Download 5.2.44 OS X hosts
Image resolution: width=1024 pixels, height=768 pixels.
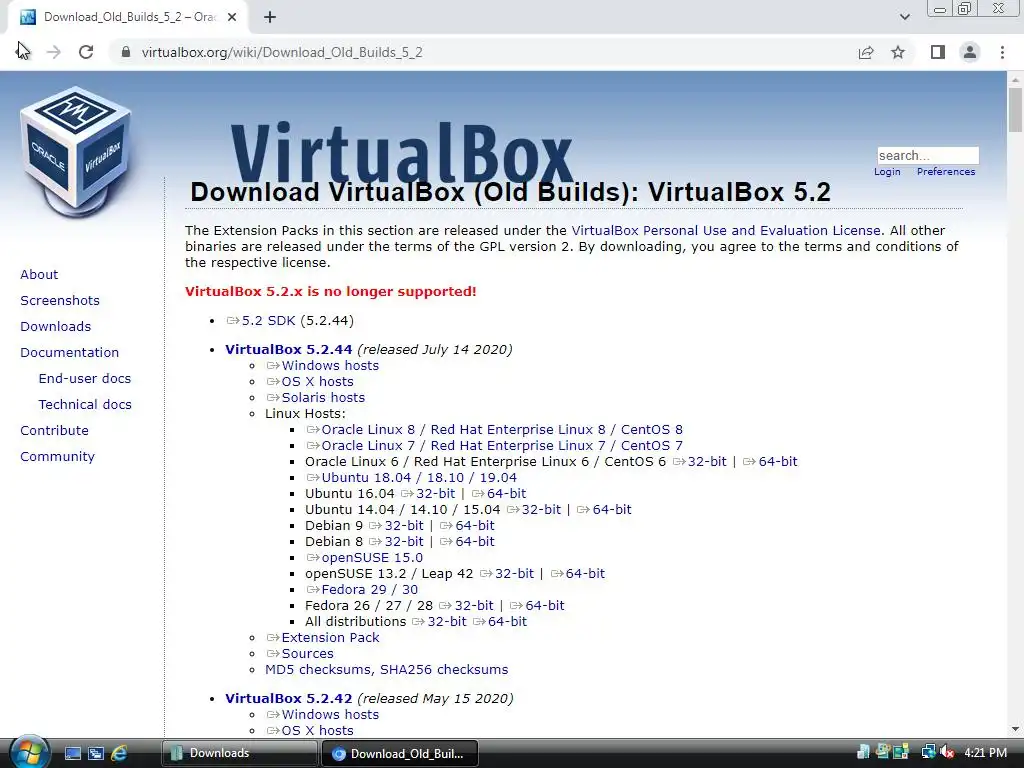point(317,381)
